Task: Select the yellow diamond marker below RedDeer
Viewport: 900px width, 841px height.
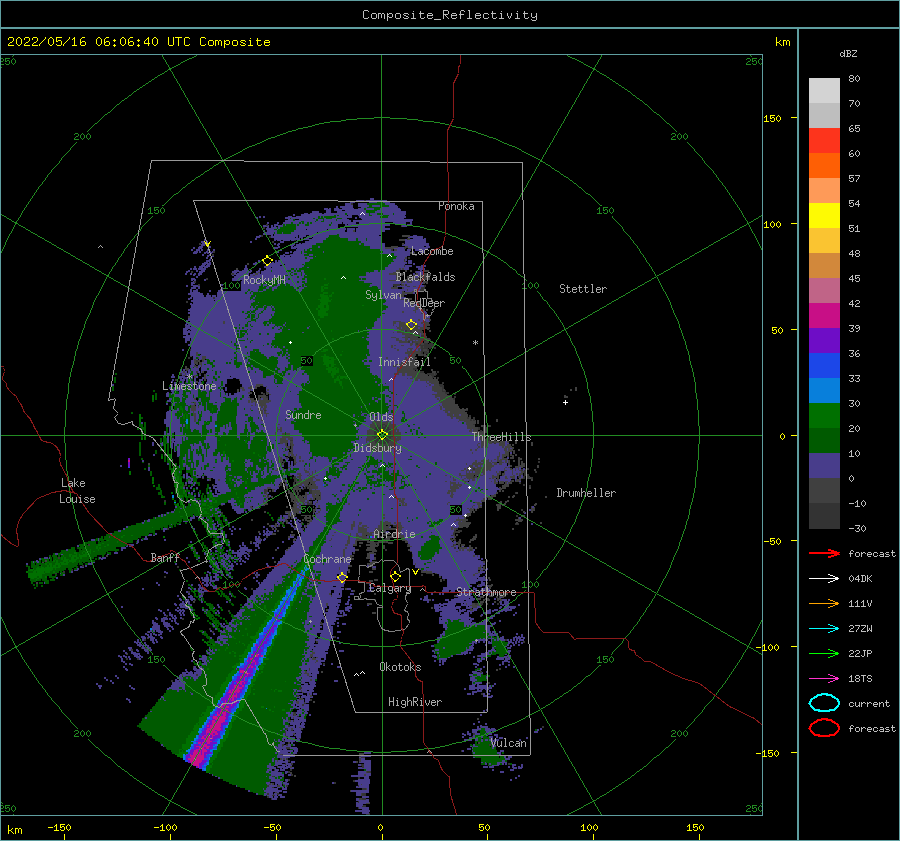Action: (x=412, y=325)
